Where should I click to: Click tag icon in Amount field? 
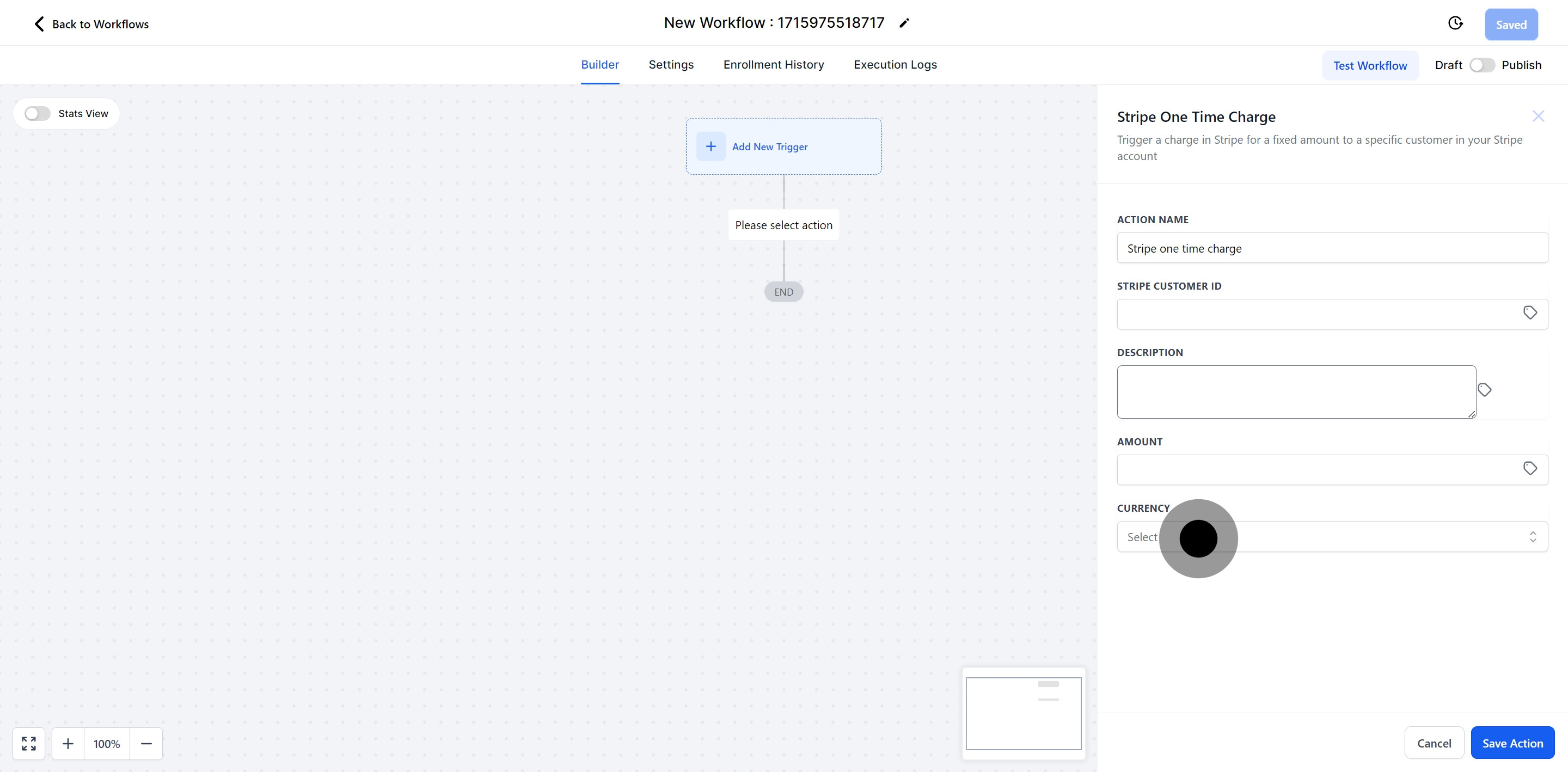pyautogui.click(x=1530, y=469)
